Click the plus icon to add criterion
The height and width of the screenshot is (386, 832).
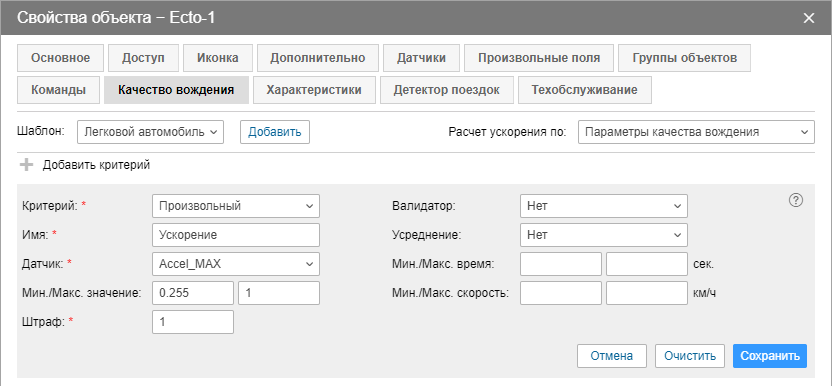(x=26, y=165)
